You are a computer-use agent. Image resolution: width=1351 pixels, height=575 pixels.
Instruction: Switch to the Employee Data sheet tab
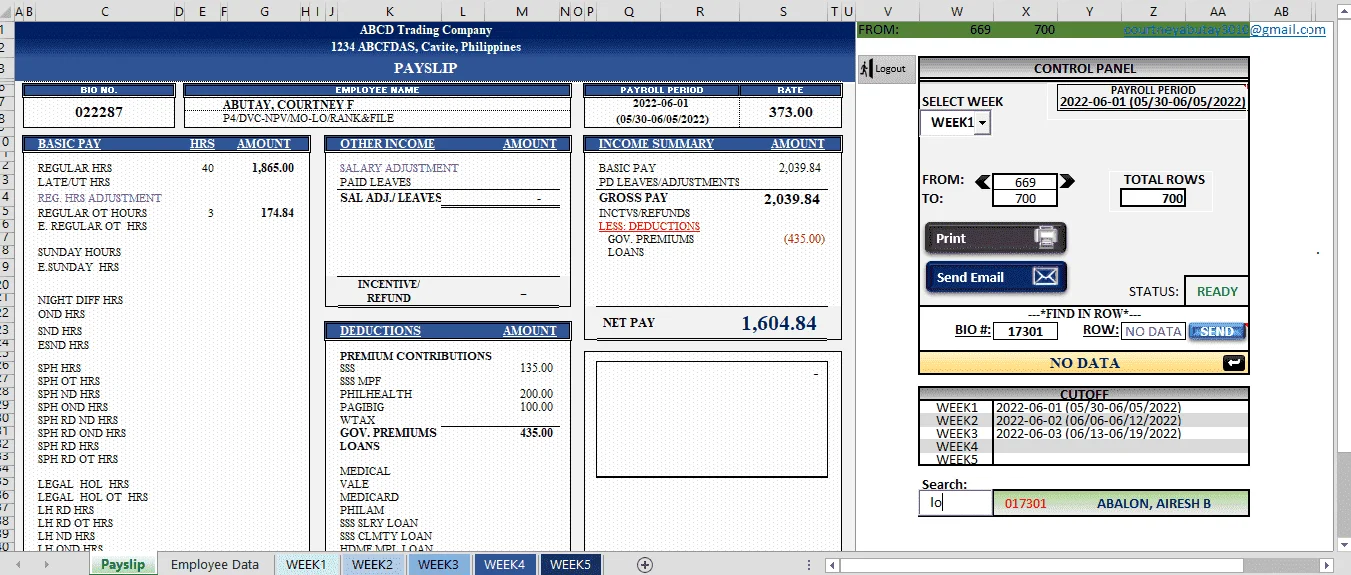pyautogui.click(x=215, y=565)
